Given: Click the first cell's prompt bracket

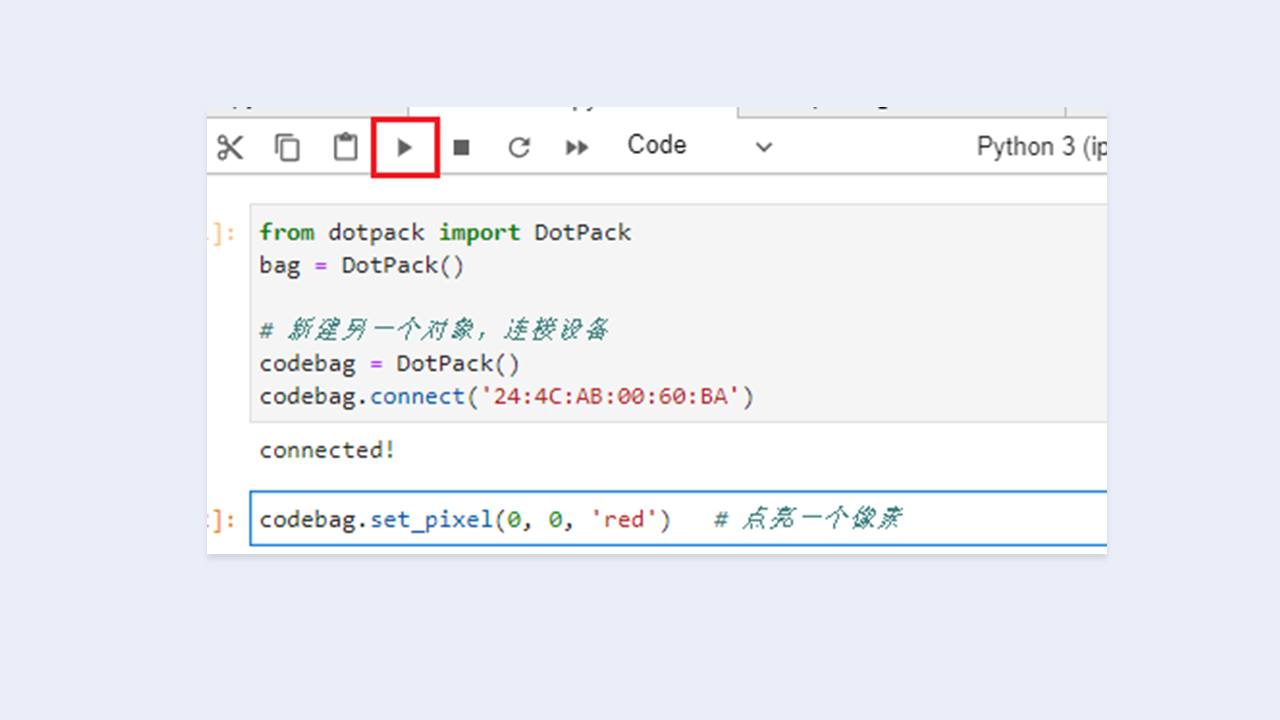Looking at the screenshot, I should coord(224,234).
